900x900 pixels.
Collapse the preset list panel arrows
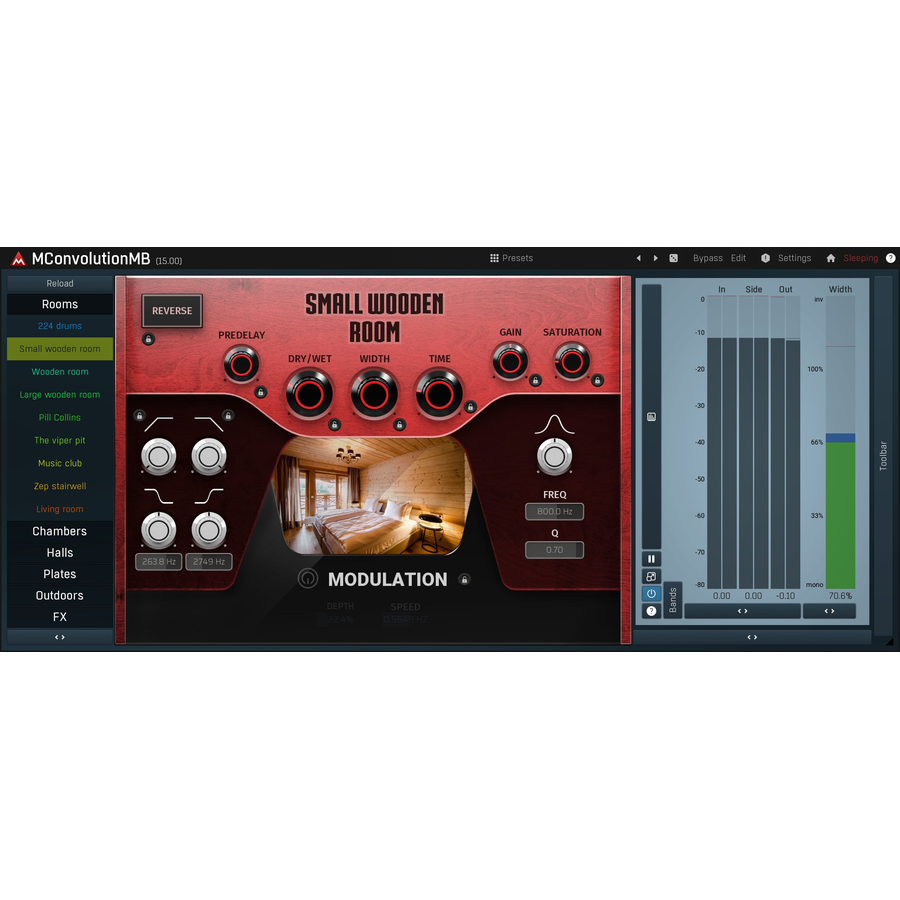pyautogui.click(x=60, y=637)
